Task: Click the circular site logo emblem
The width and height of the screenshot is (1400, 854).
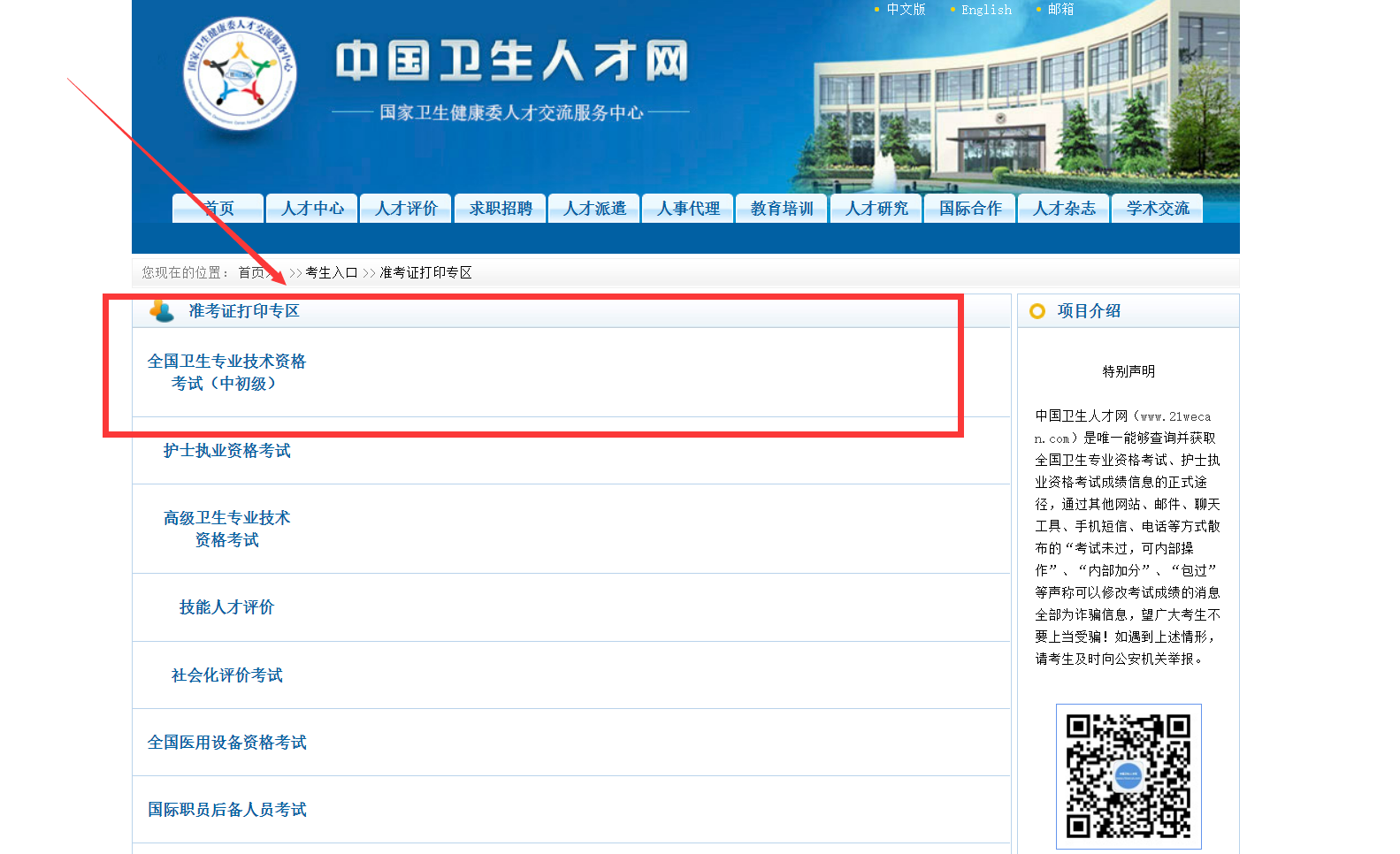Action: click(x=240, y=74)
